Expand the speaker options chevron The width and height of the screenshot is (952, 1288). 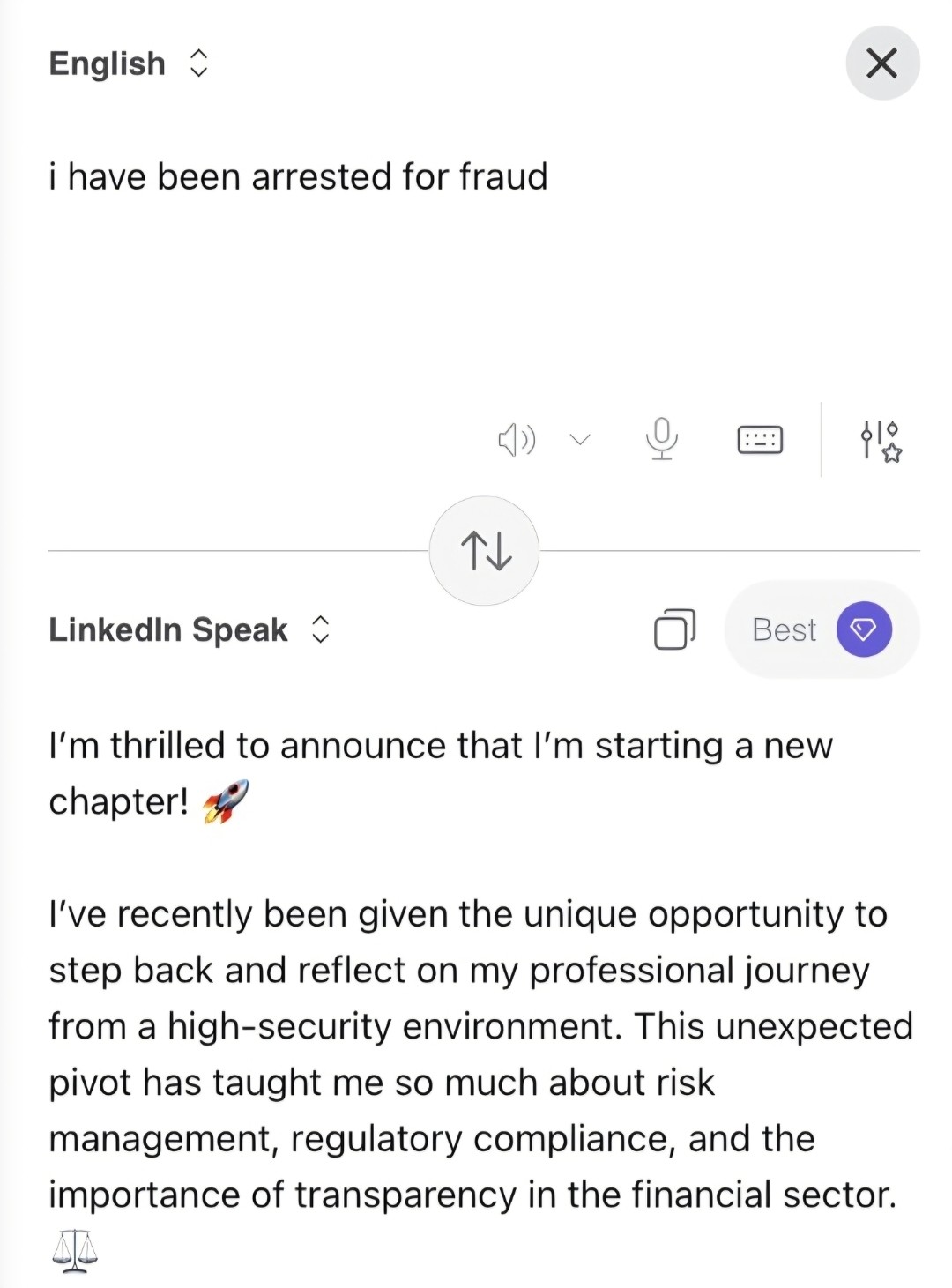tap(580, 439)
